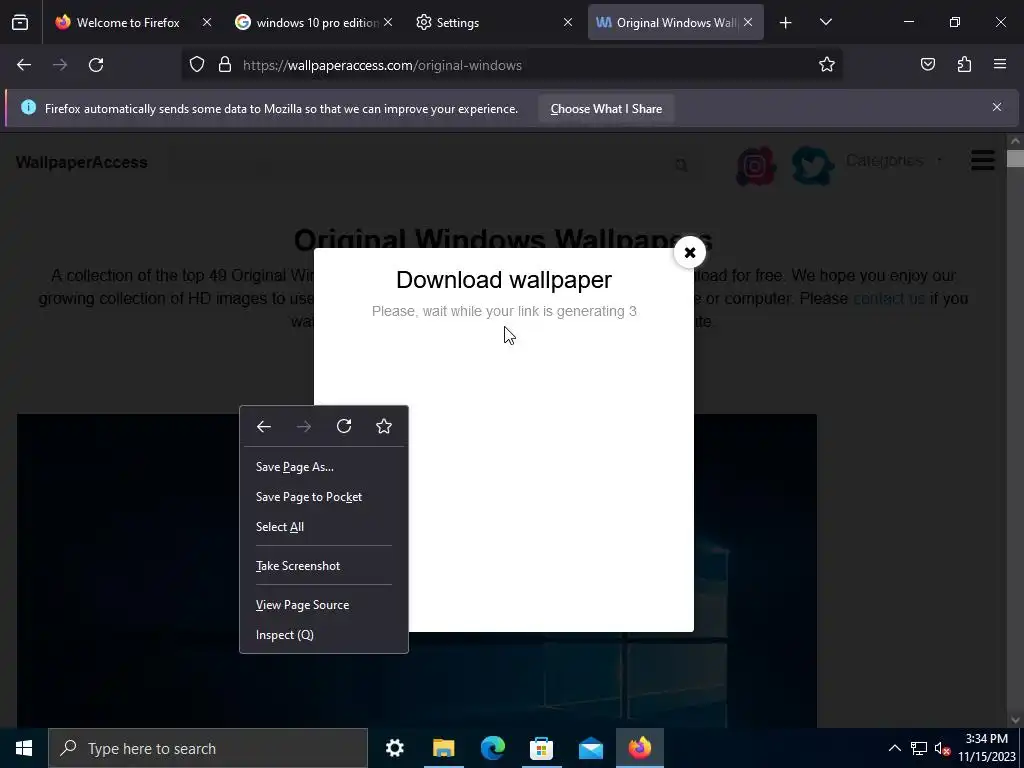The image size is (1024, 768).
Task: Reload page from the navigation toolbar
Action: 96,65
